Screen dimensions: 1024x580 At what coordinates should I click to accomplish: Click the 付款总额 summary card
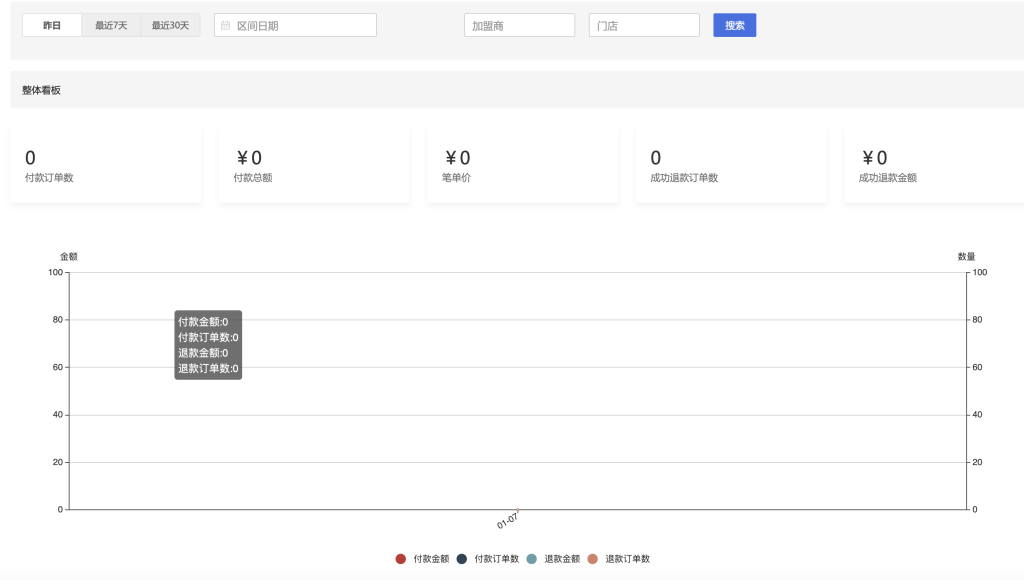[x=314, y=165]
